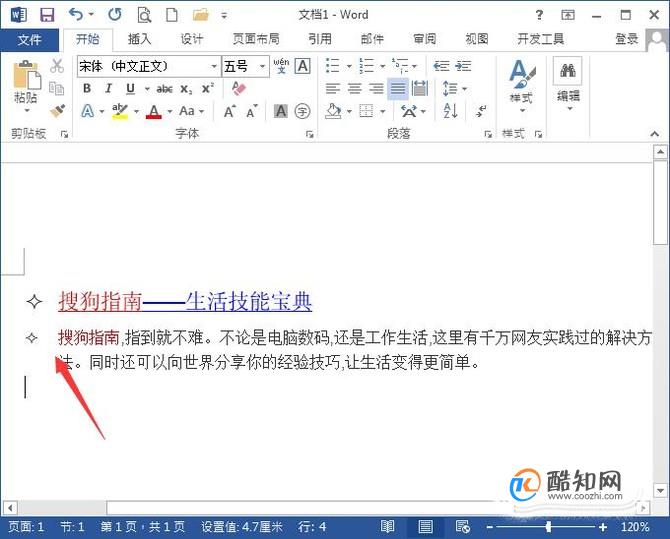Toggle superscript formatting
The image size is (670, 539).
point(208,88)
